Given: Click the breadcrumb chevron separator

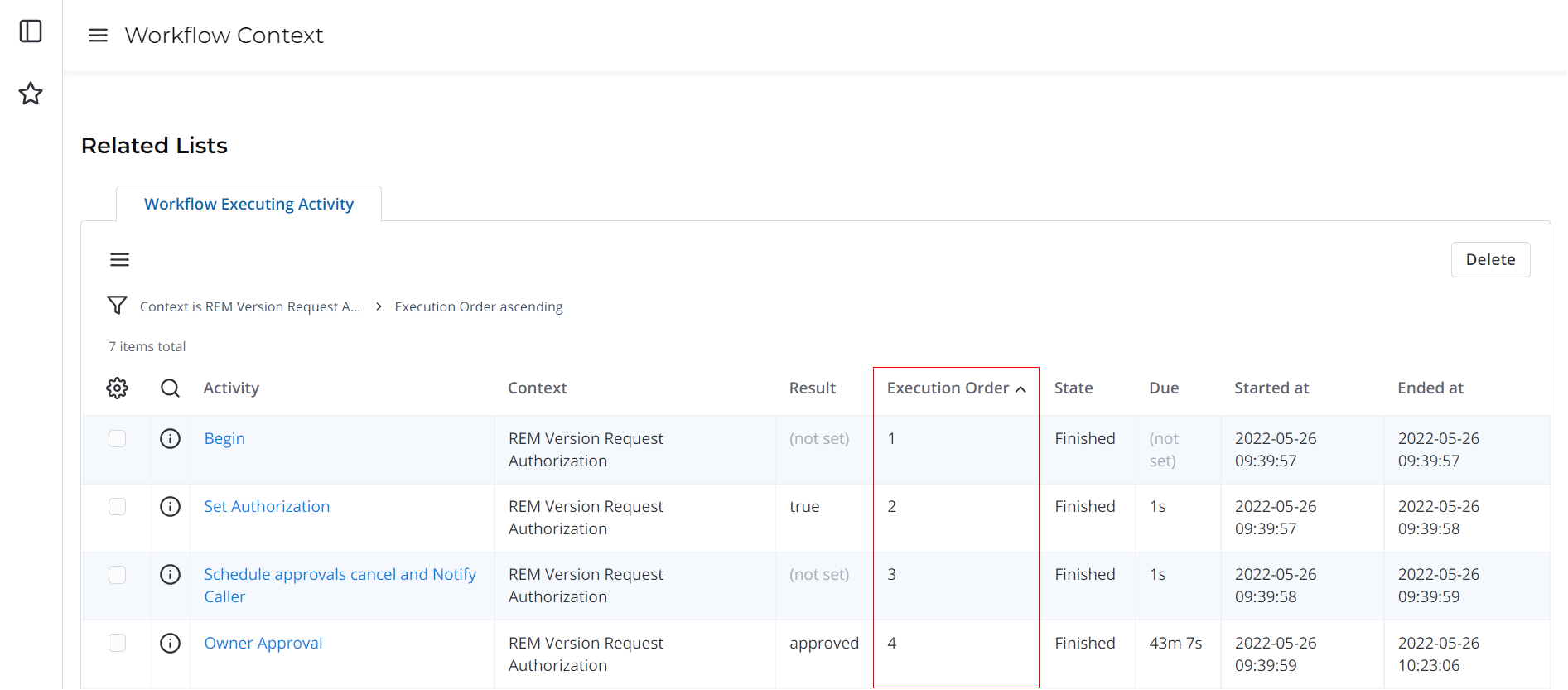Looking at the screenshot, I should (x=379, y=306).
